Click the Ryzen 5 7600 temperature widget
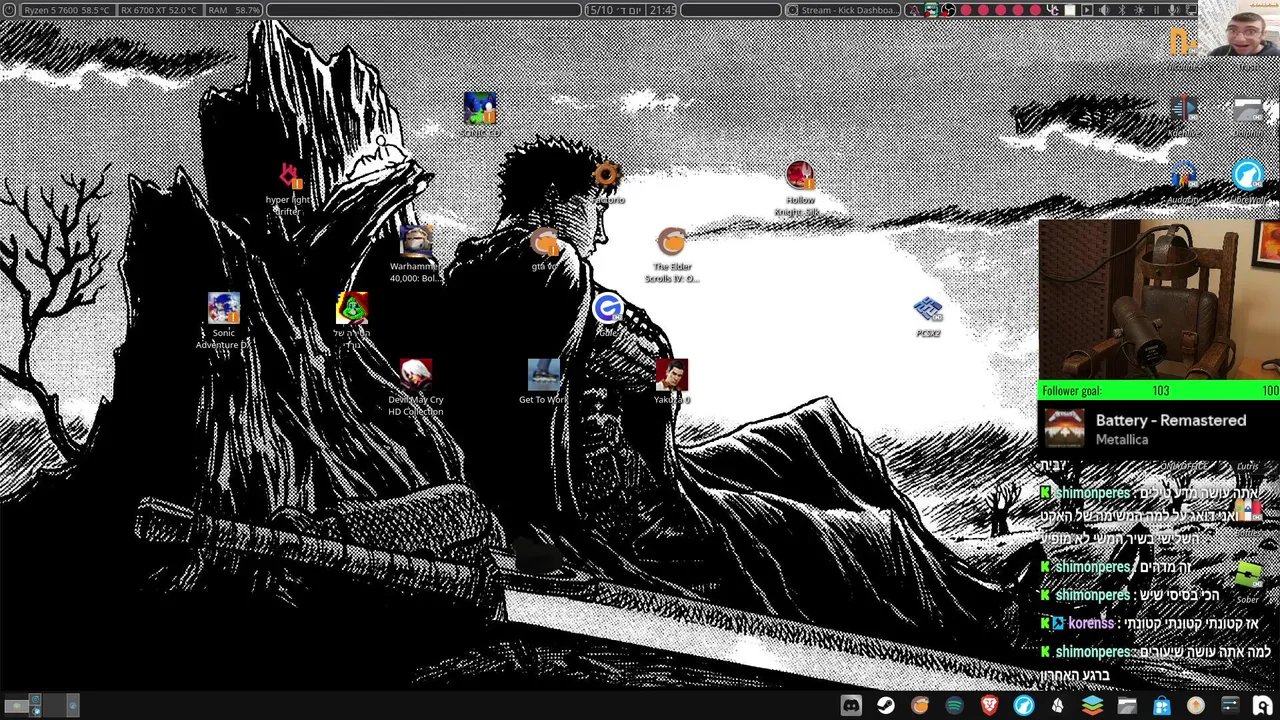Image resolution: width=1280 pixels, height=720 pixels. tap(67, 10)
